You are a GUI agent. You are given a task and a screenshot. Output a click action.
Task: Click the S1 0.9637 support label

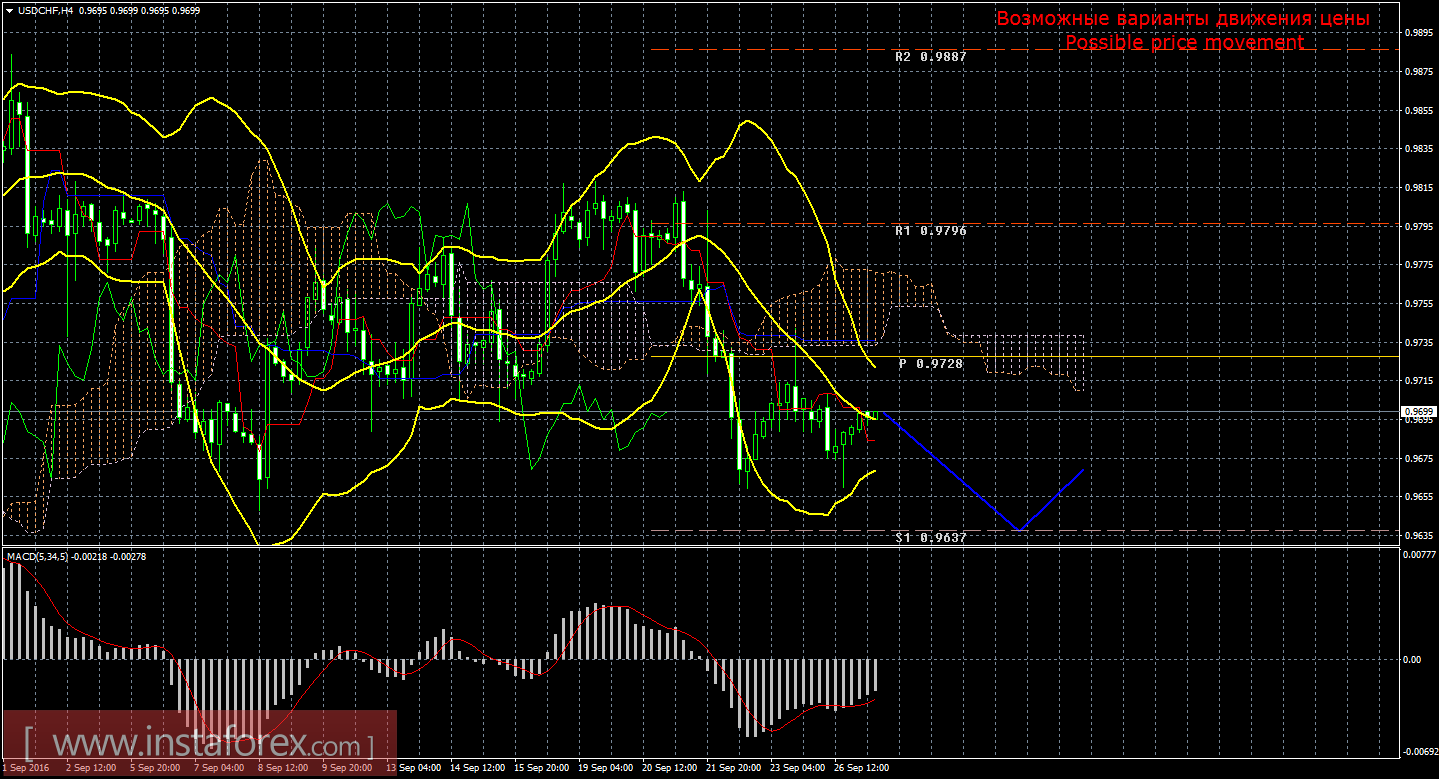pyautogui.click(x=930, y=537)
